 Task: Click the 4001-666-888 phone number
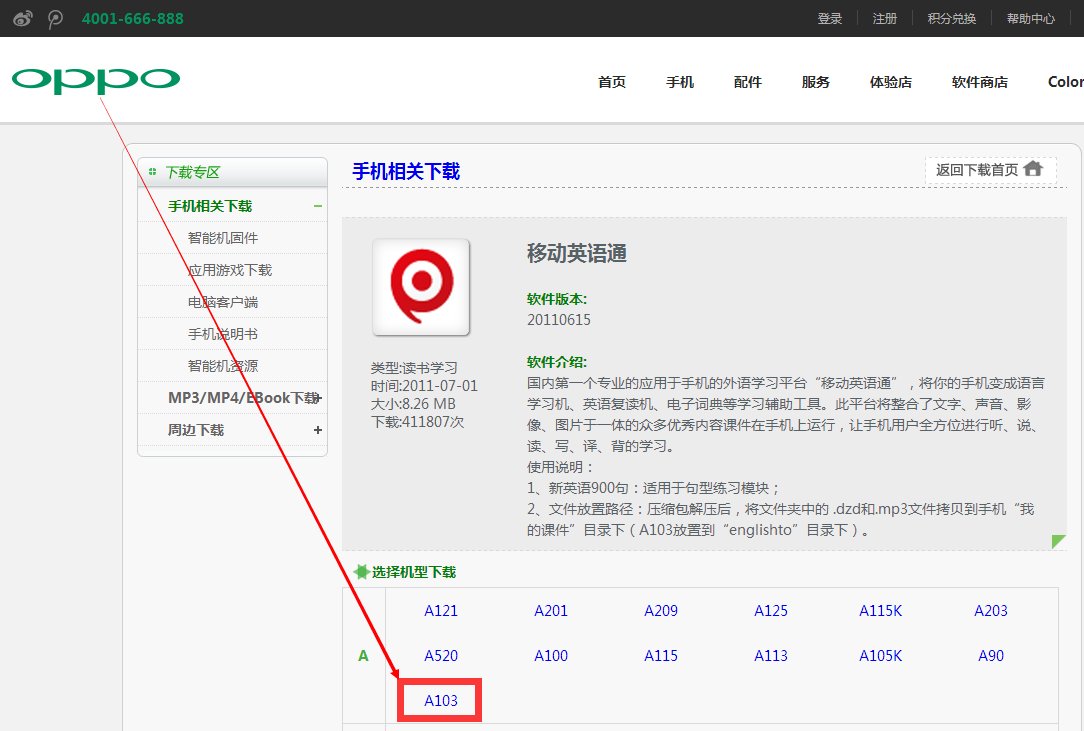pos(133,19)
